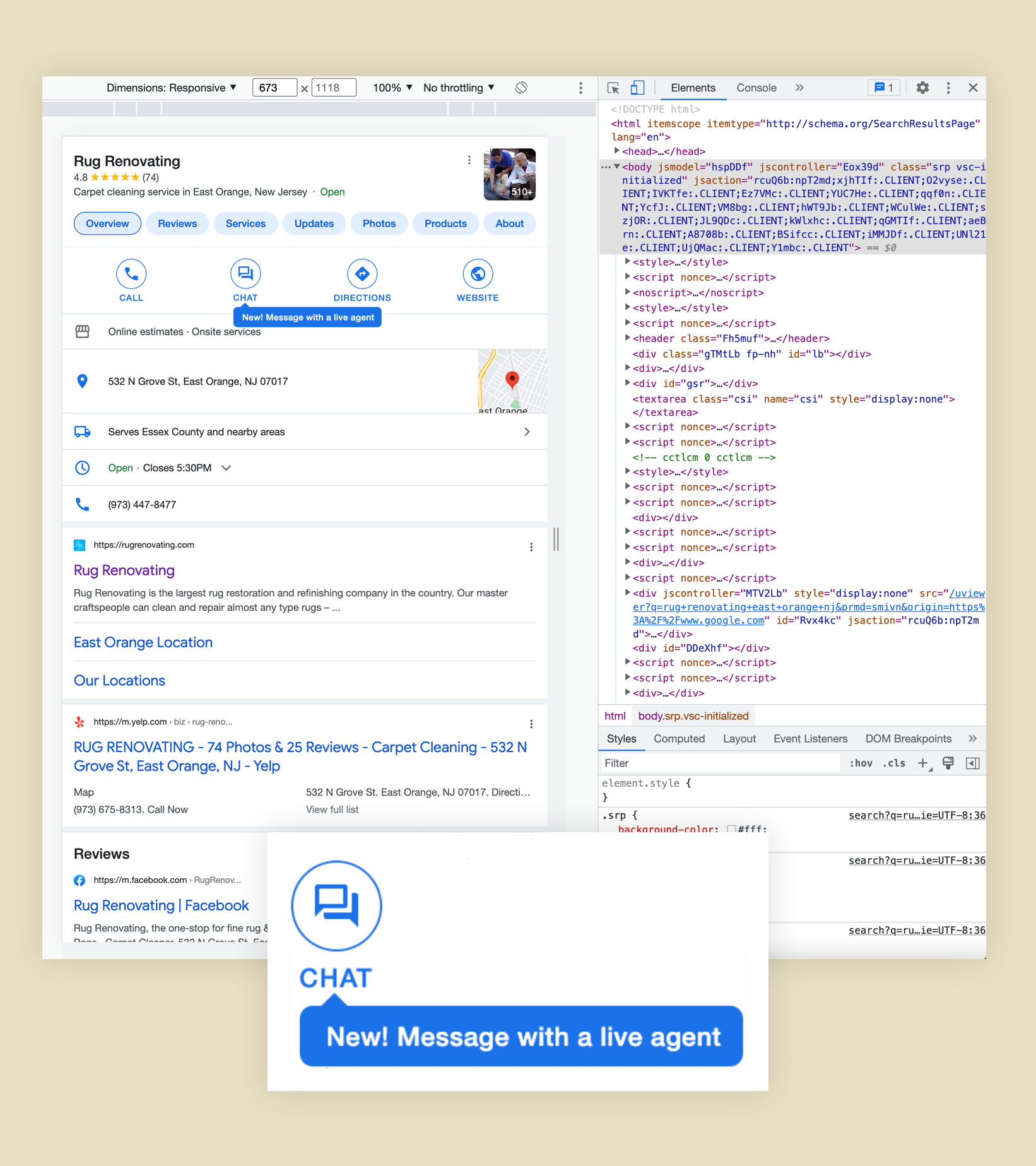
Task: Close the DevTools panel
Action: point(973,88)
